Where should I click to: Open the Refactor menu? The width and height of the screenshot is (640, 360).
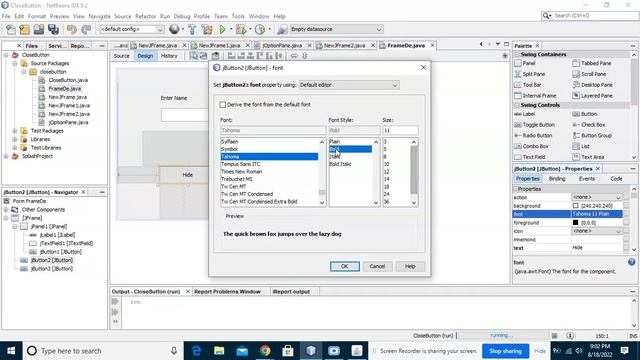[x=145, y=16]
